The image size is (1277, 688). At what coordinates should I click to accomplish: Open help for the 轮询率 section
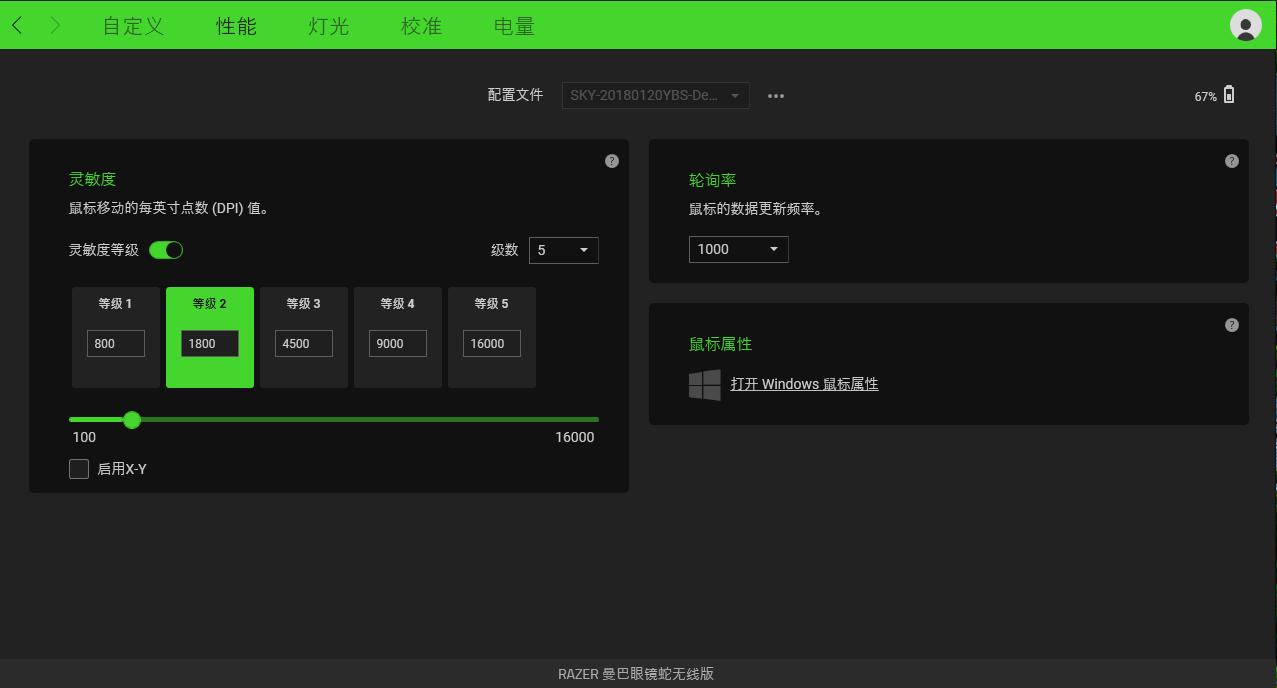(1231, 160)
